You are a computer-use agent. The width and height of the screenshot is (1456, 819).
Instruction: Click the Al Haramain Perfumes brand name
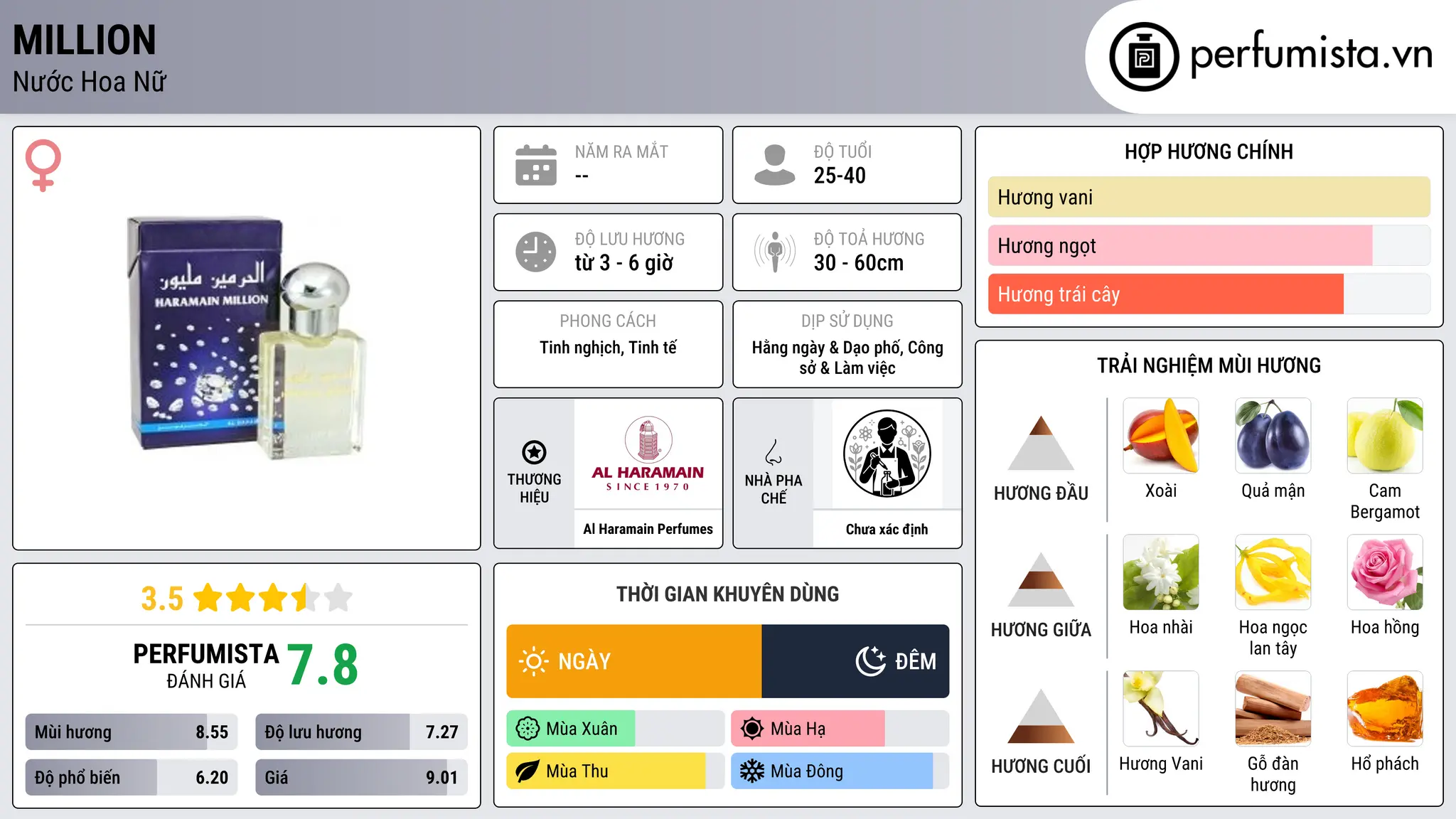pyautogui.click(x=648, y=529)
